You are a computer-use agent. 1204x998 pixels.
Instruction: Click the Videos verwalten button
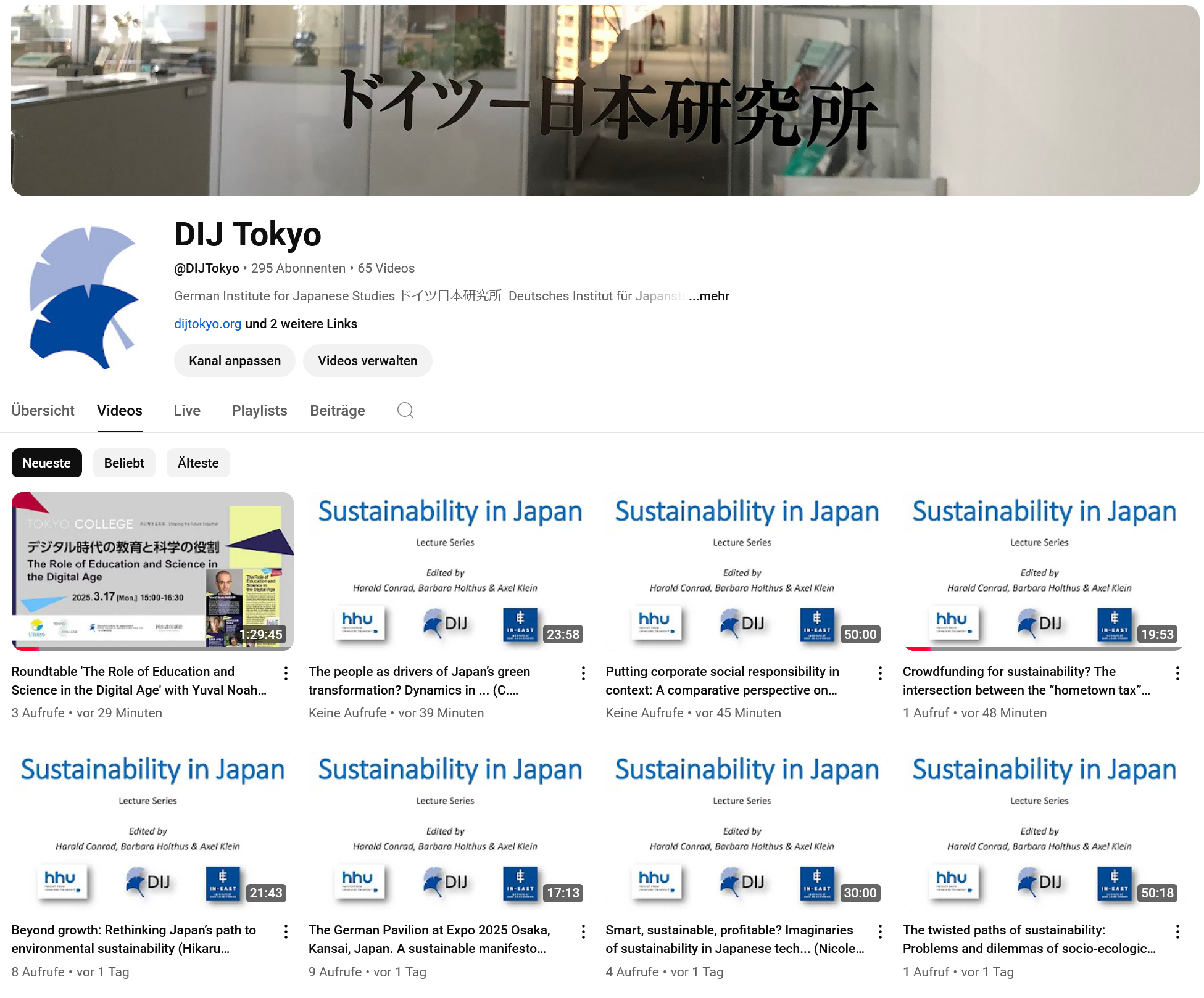[368, 361]
